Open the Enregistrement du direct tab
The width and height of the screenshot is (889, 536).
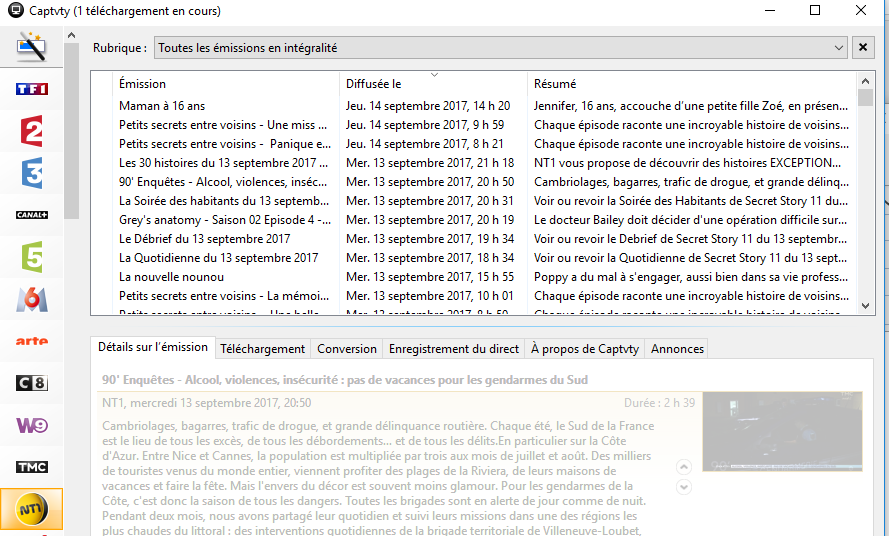(x=453, y=349)
